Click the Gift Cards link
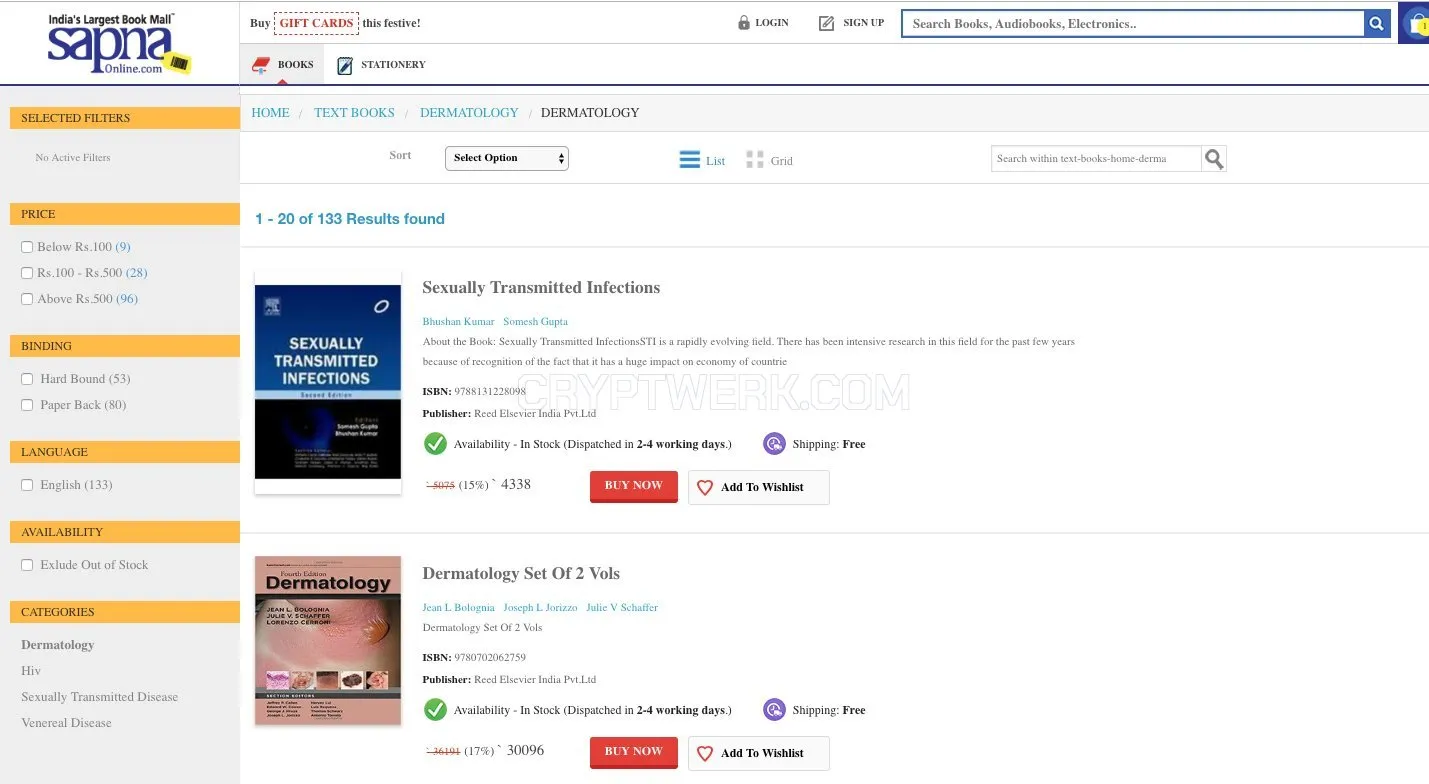 pos(316,23)
